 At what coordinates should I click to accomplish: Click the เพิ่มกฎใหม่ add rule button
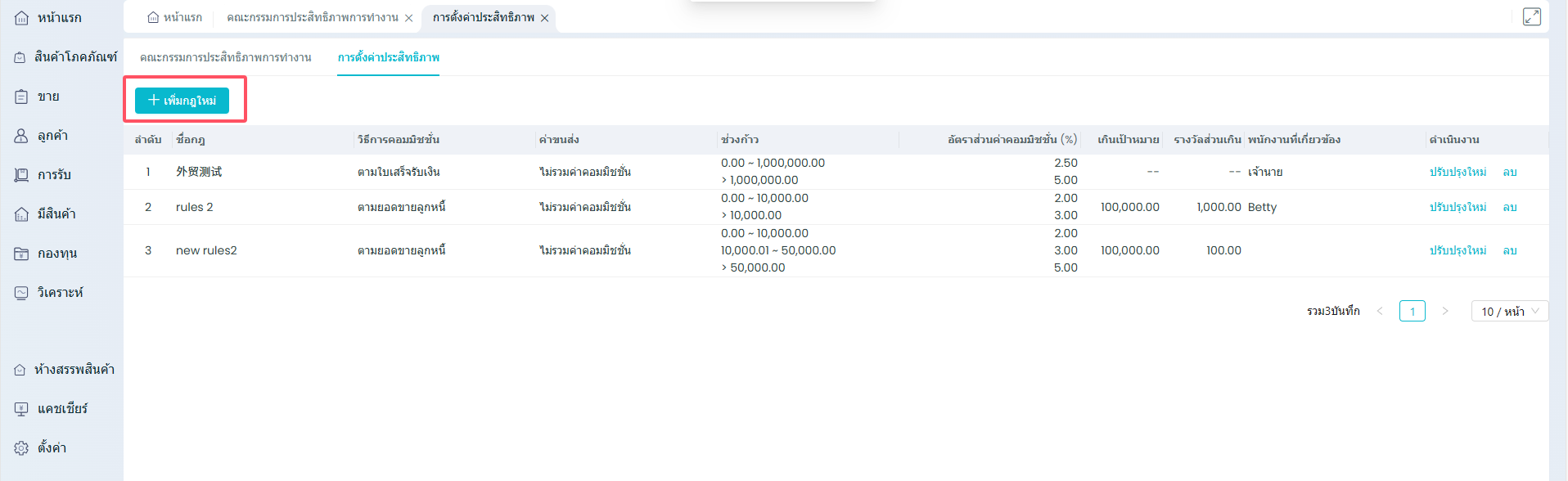(182, 101)
